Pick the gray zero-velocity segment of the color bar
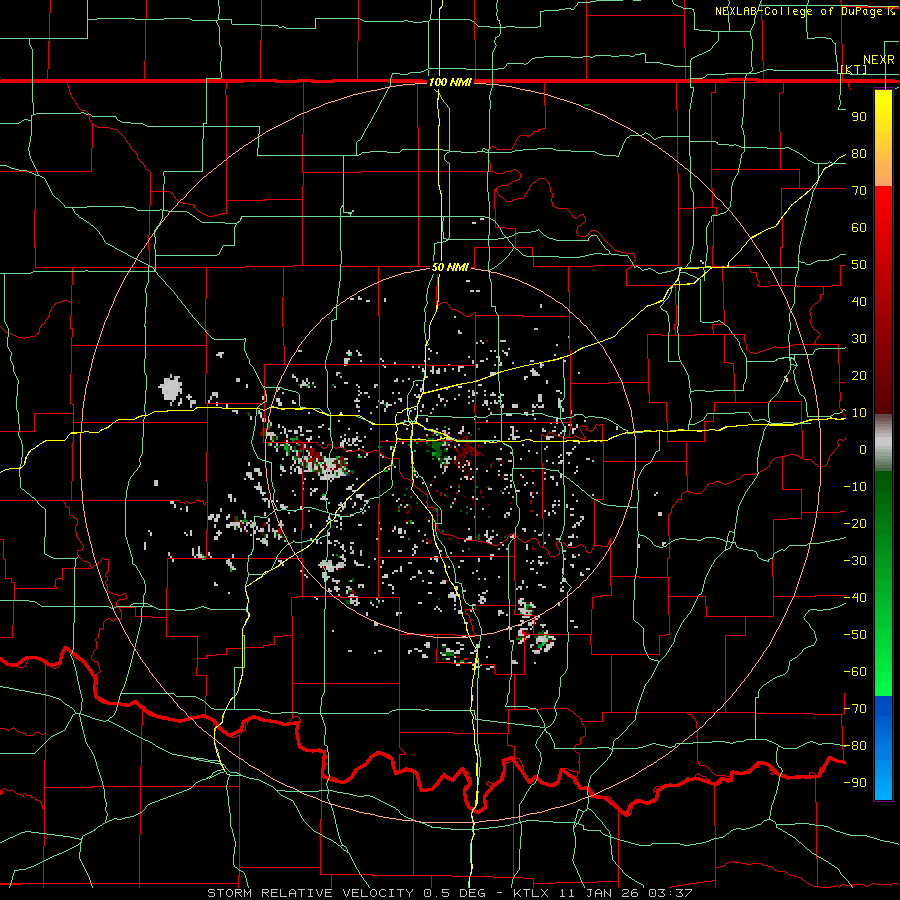This screenshot has height=900, width=900. click(x=883, y=442)
